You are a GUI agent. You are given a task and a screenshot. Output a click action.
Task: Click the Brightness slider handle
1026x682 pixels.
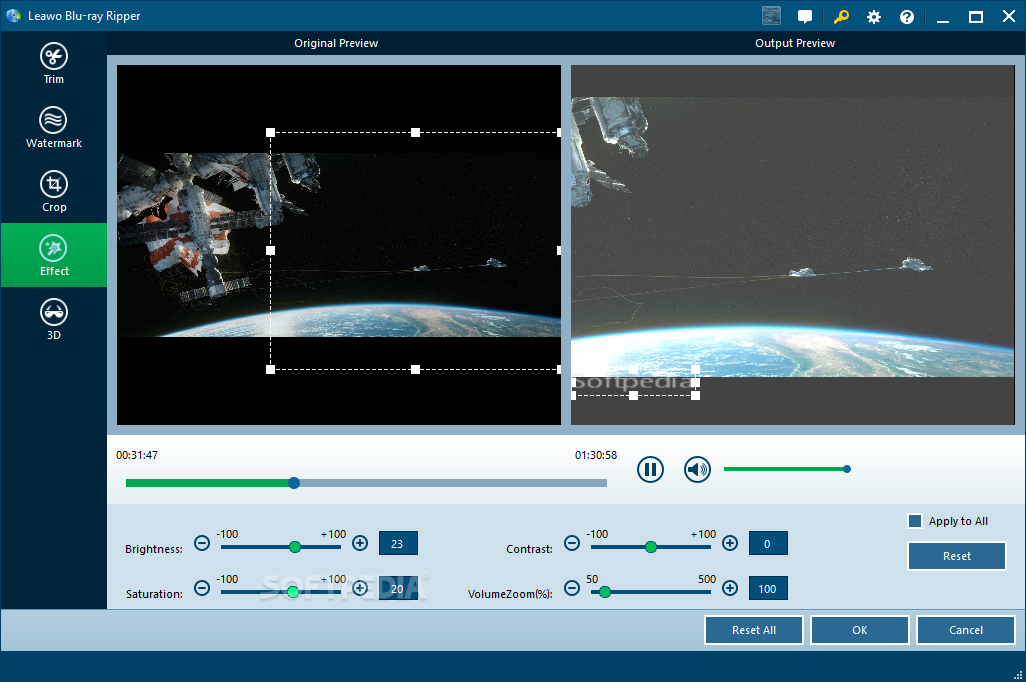click(x=295, y=547)
